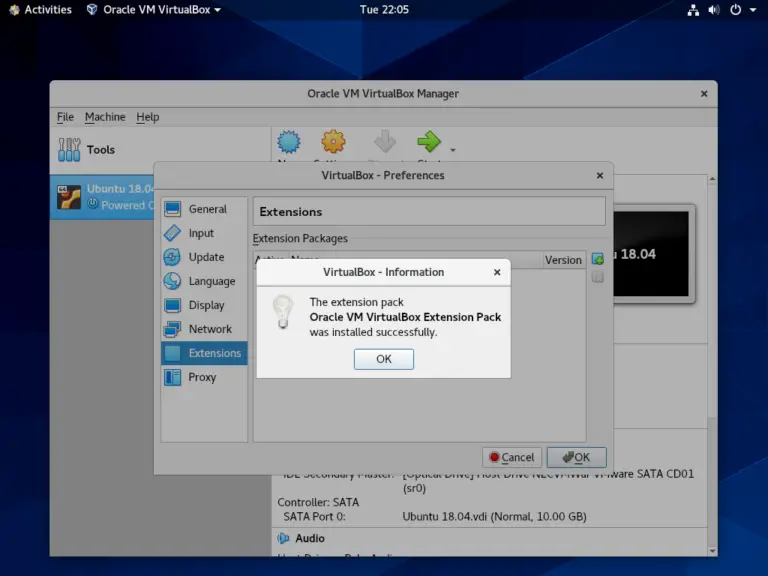Expand the system menu arrow in top bar
768x576 pixels.
coord(753,10)
